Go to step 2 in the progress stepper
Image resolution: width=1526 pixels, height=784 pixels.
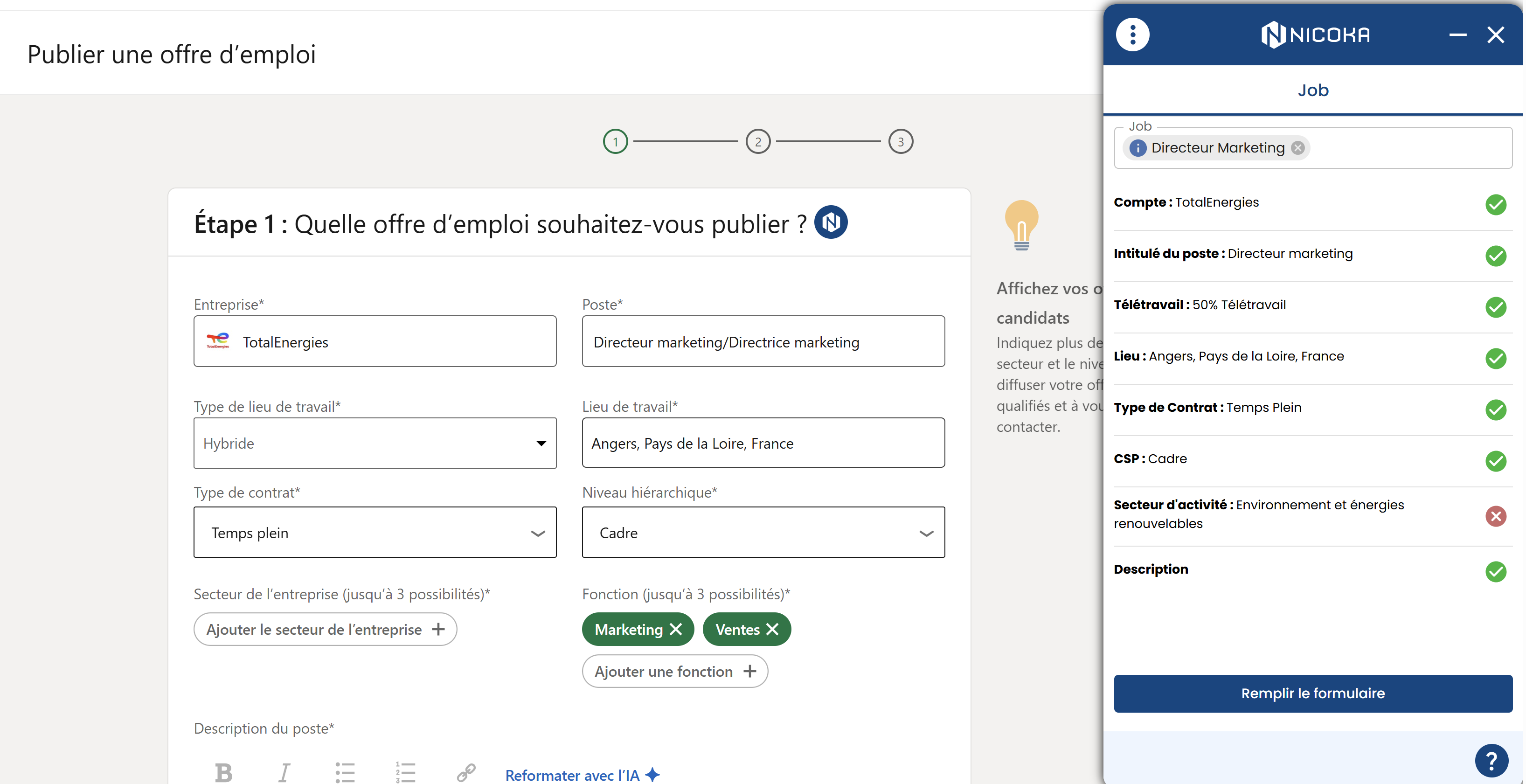[758, 142]
